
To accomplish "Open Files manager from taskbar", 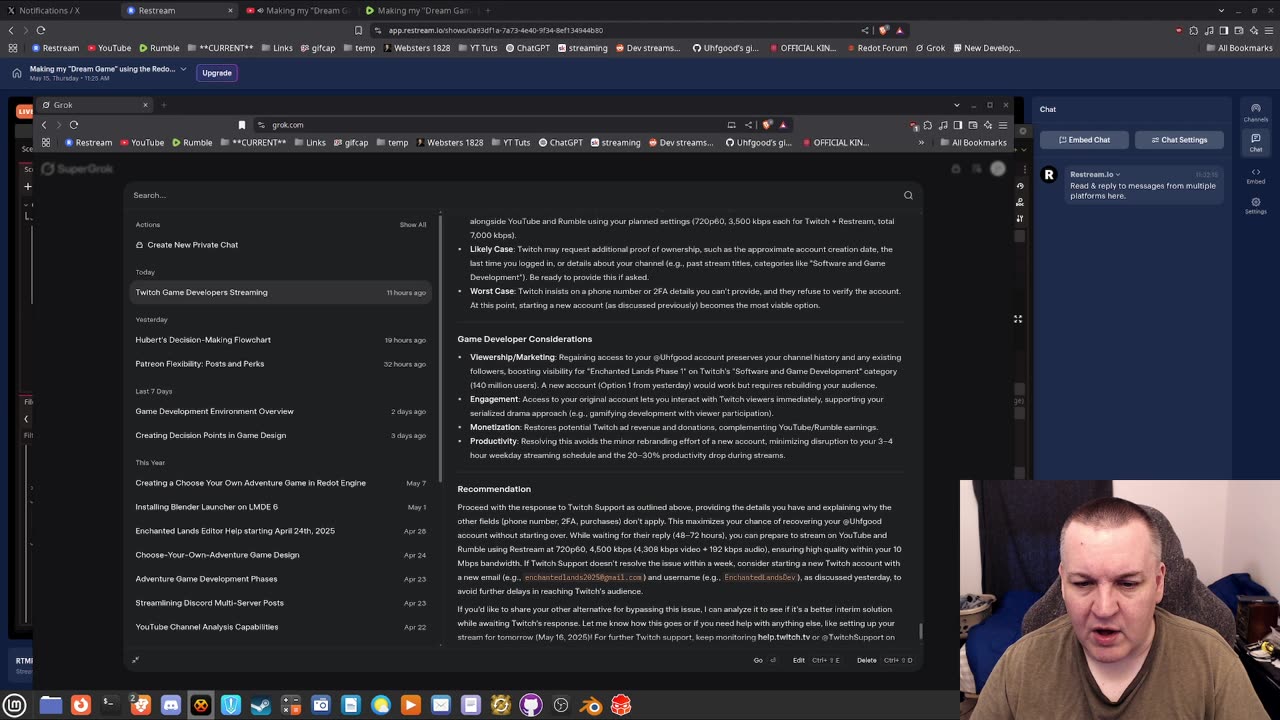I will [x=51, y=706].
